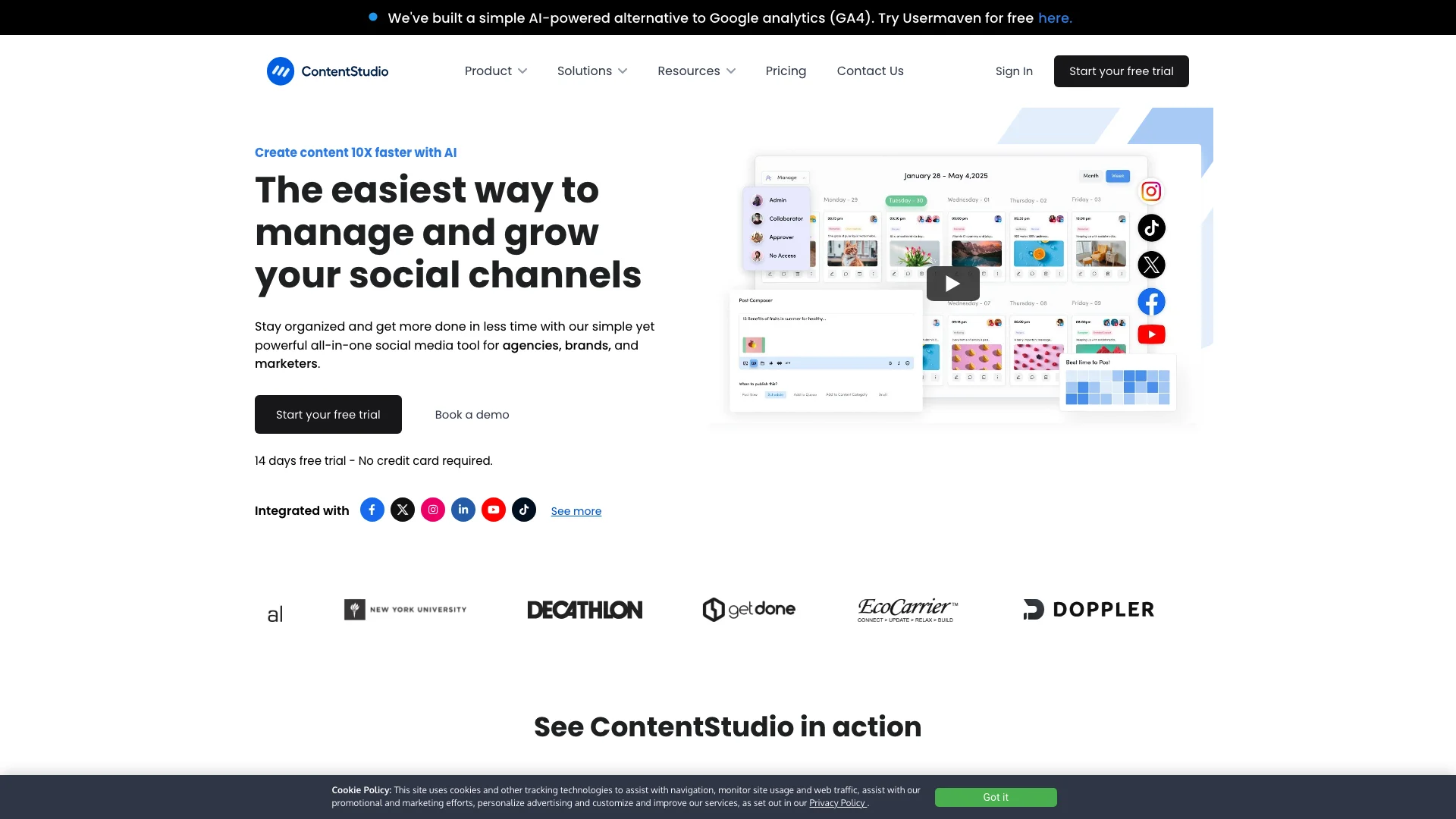Follow the Usermaven 'here.' link
This screenshot has width=1456, height=819.
[1055, 17]
